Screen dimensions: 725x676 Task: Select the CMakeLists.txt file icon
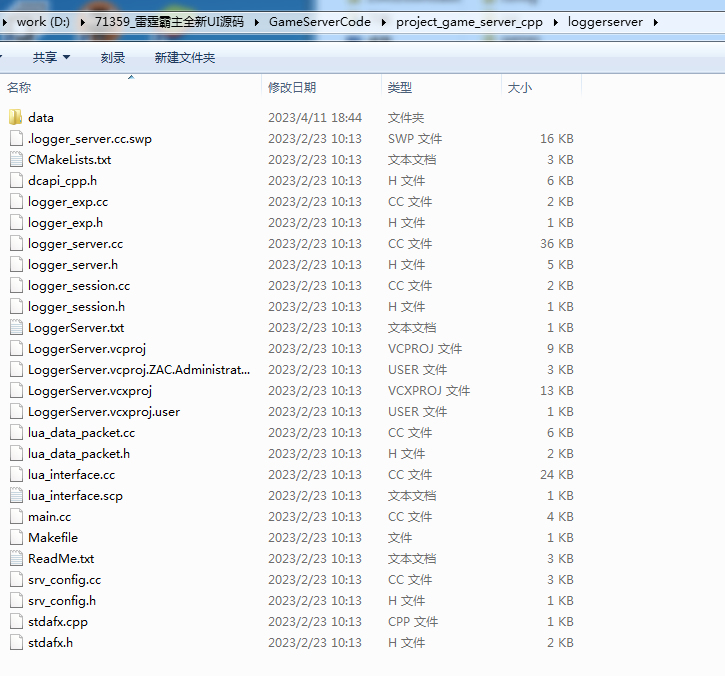(x=15, y=160)
